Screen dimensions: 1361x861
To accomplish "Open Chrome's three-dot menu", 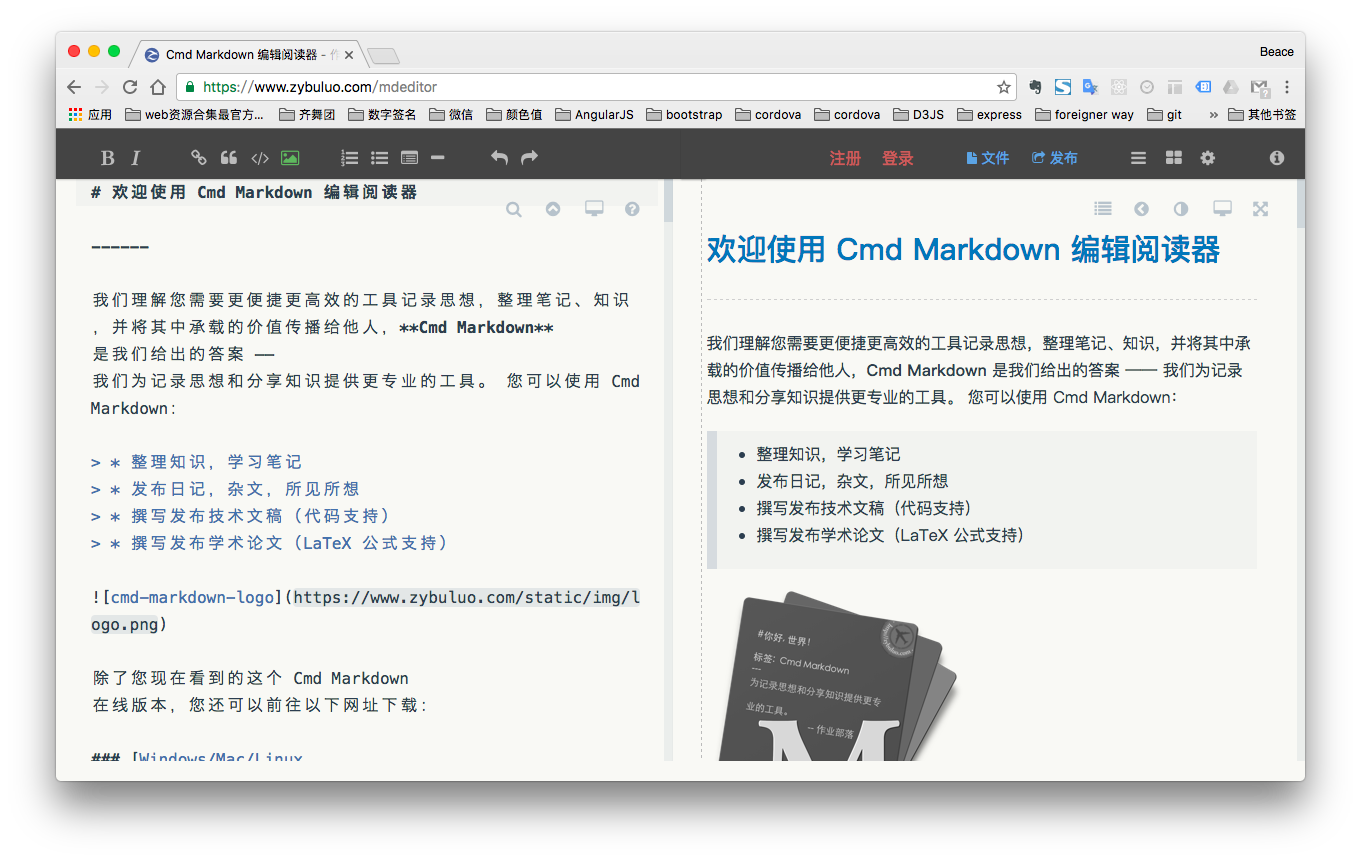I will (x=1287, y=87).
